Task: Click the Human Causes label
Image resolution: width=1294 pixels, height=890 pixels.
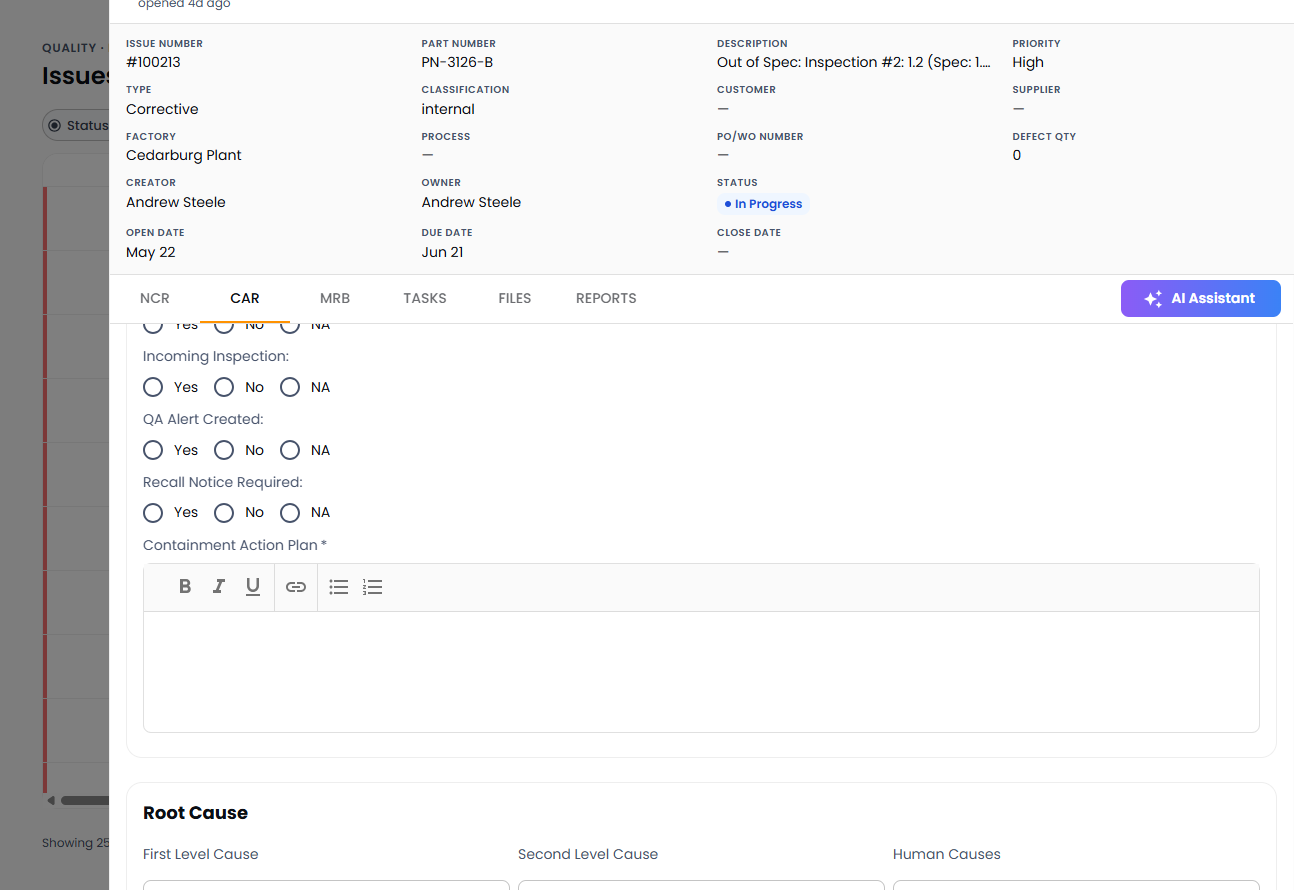Action: tap(947, 854)
